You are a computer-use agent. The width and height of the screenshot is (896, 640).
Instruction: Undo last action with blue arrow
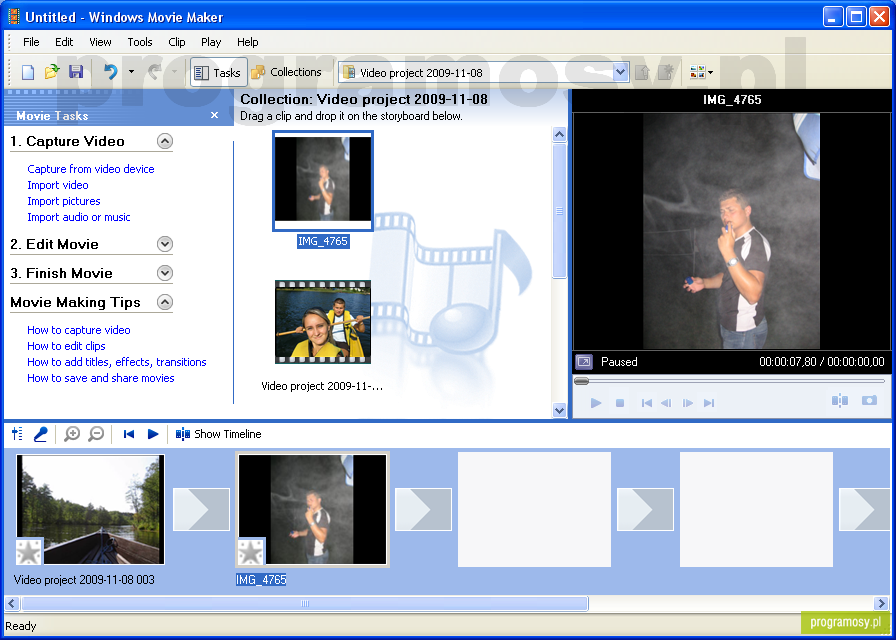click(110, 72)
